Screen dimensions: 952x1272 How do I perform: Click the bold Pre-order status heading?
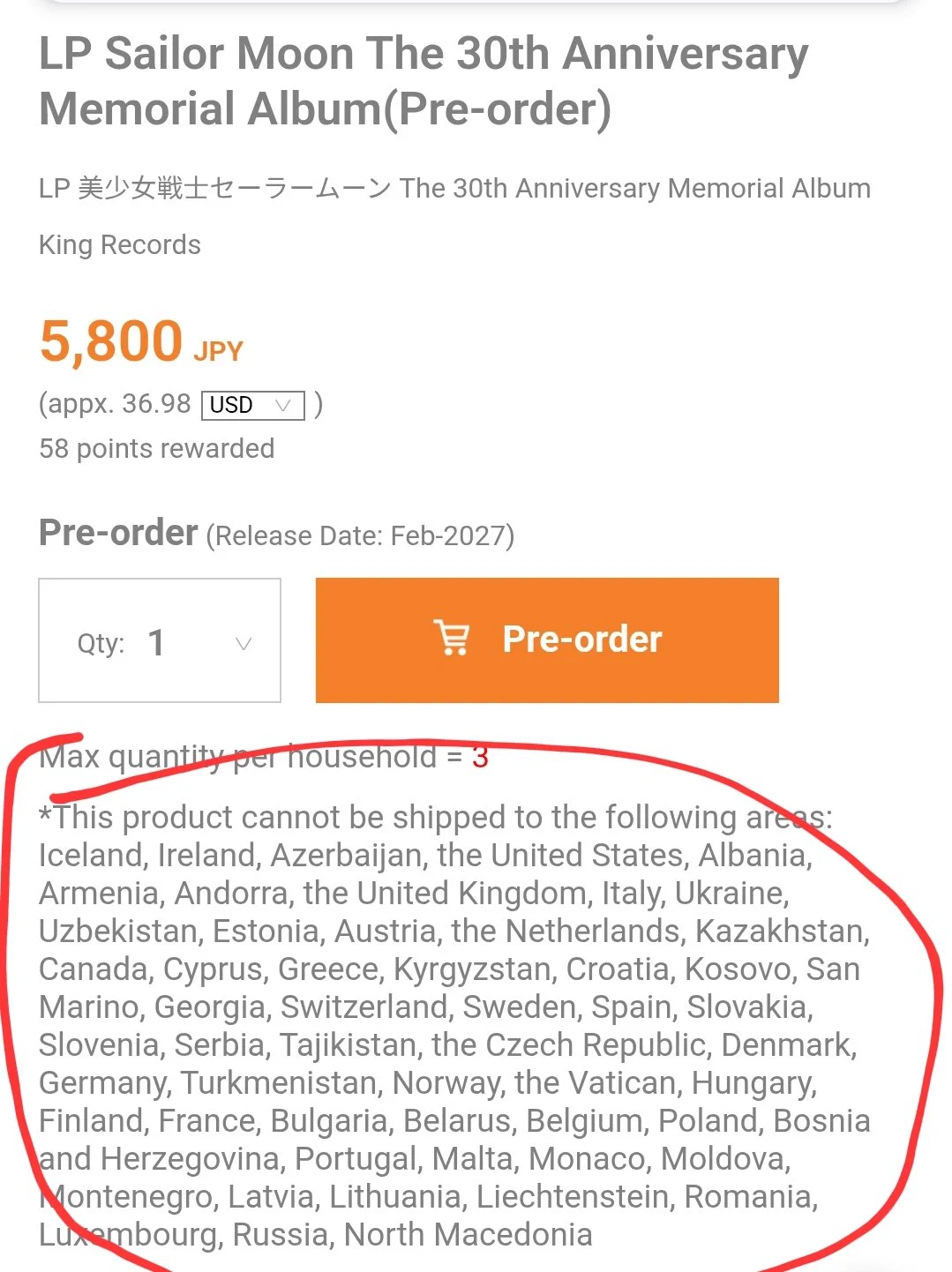point(118,533)
